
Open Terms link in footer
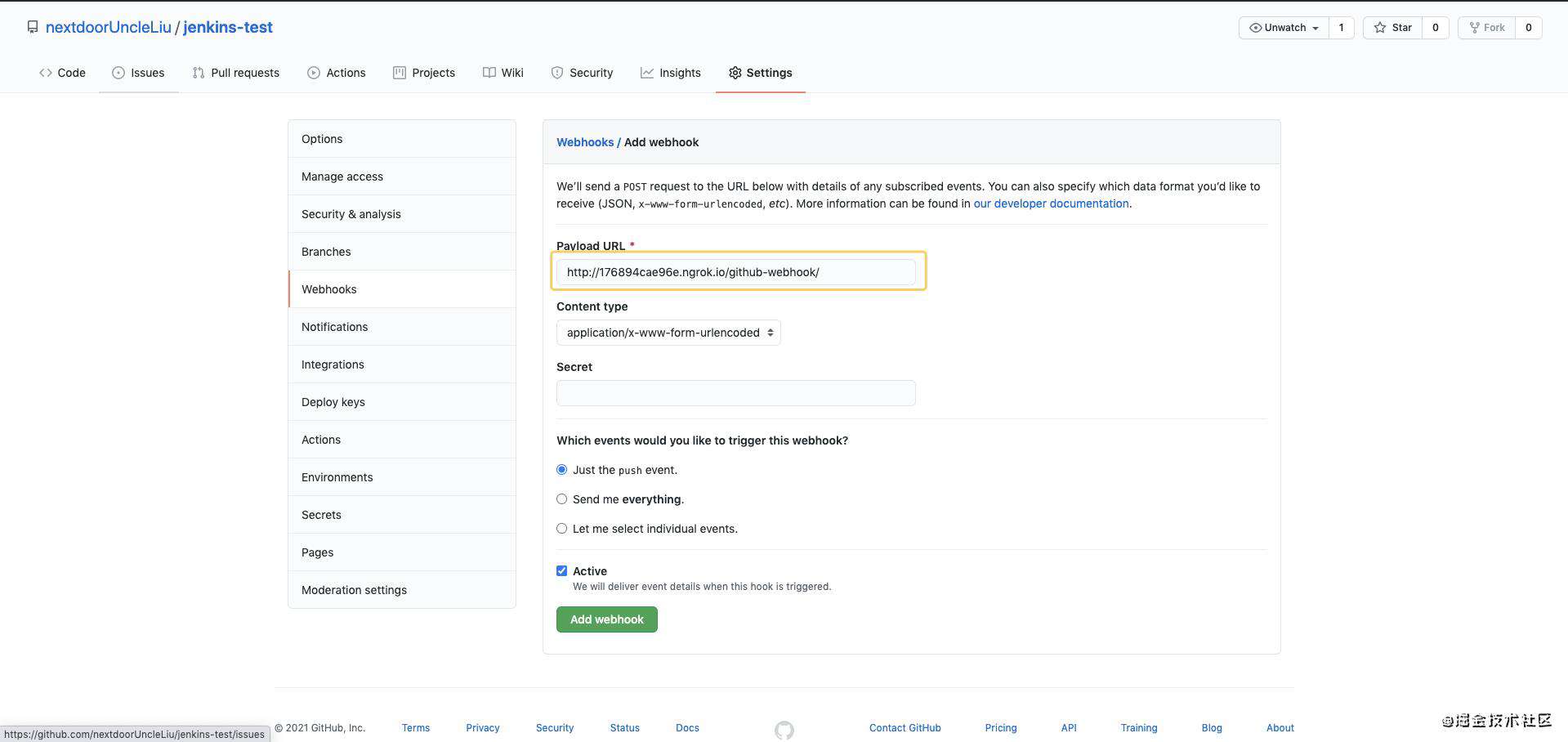tap(416, 728)
